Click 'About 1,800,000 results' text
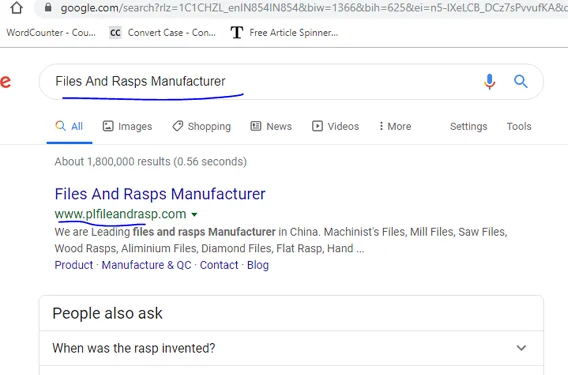 point(151,162)
